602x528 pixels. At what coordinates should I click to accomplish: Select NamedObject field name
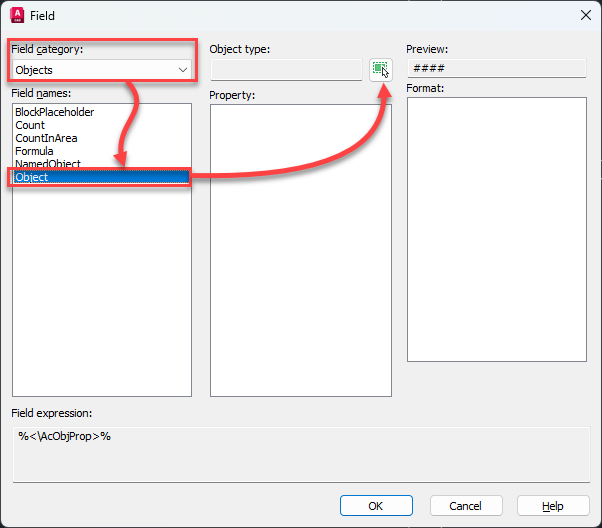48,164
